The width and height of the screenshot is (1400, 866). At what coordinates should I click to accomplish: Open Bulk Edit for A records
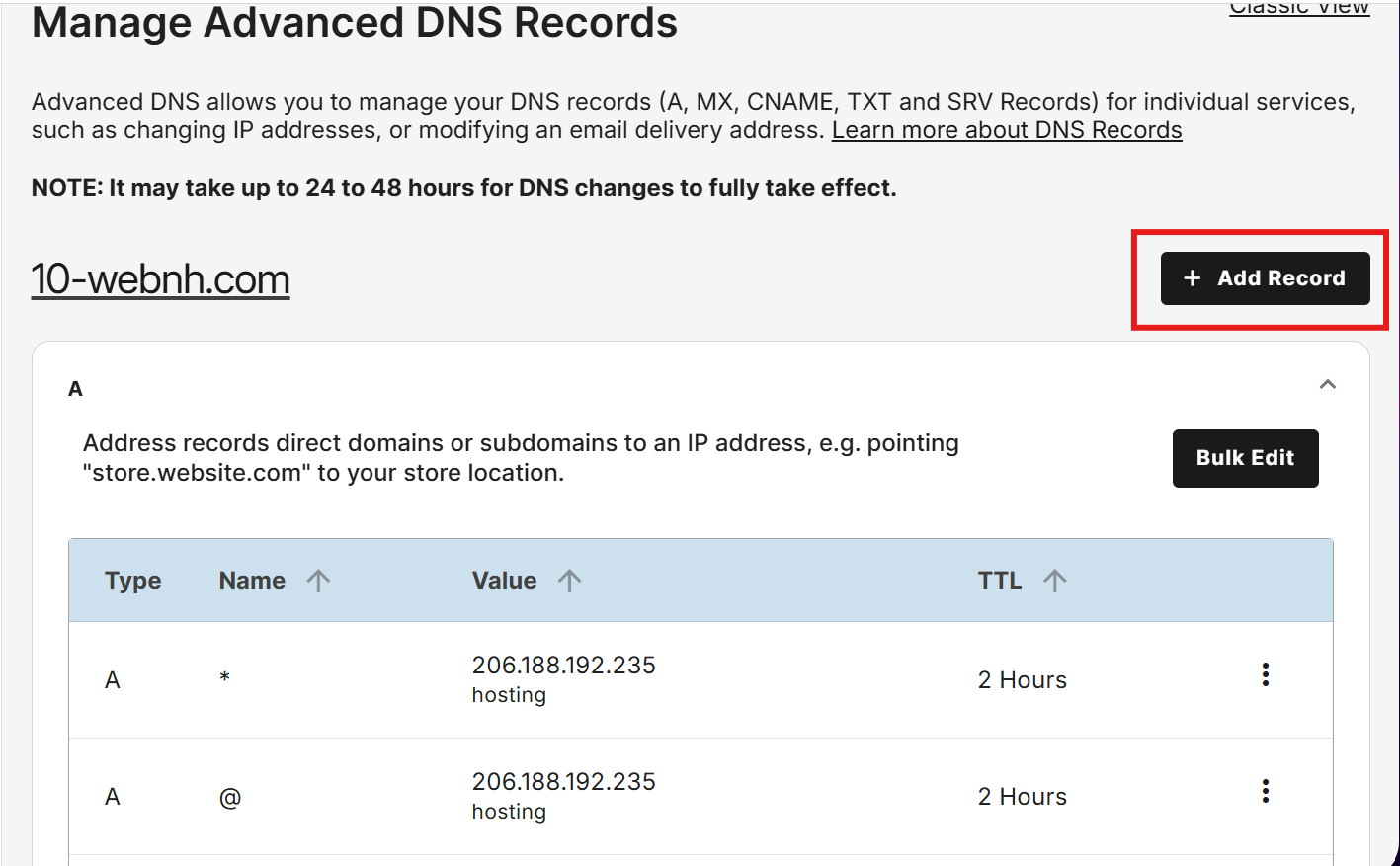coord(1245,457)
